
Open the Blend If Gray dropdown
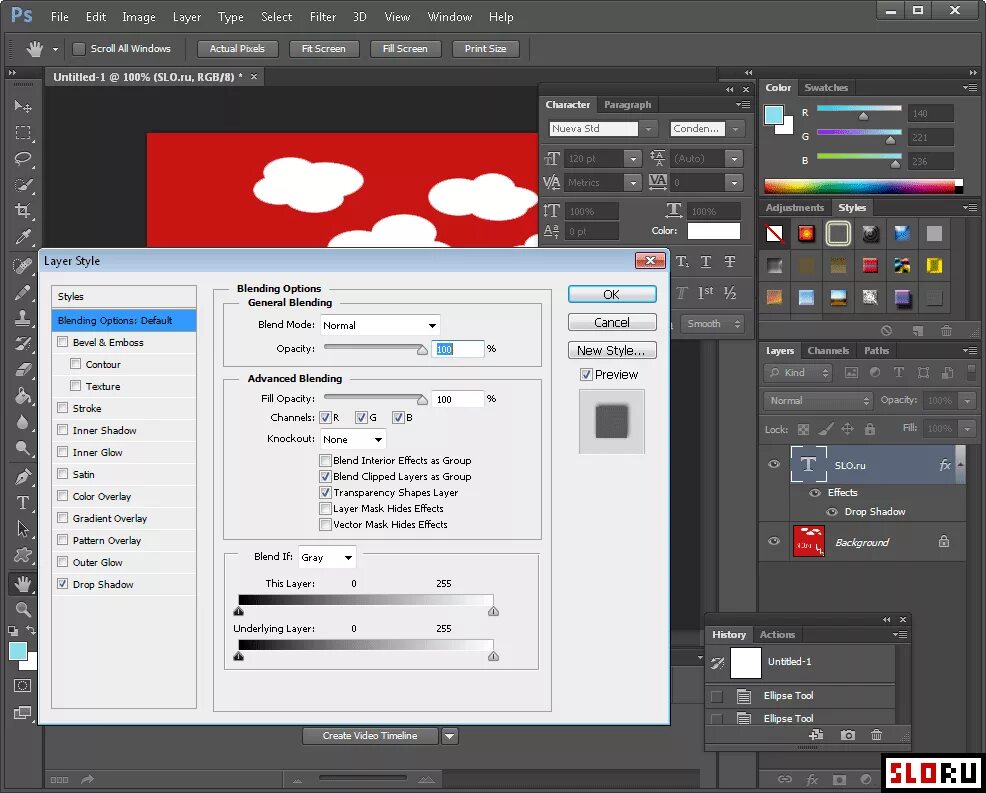coord(327,557)
